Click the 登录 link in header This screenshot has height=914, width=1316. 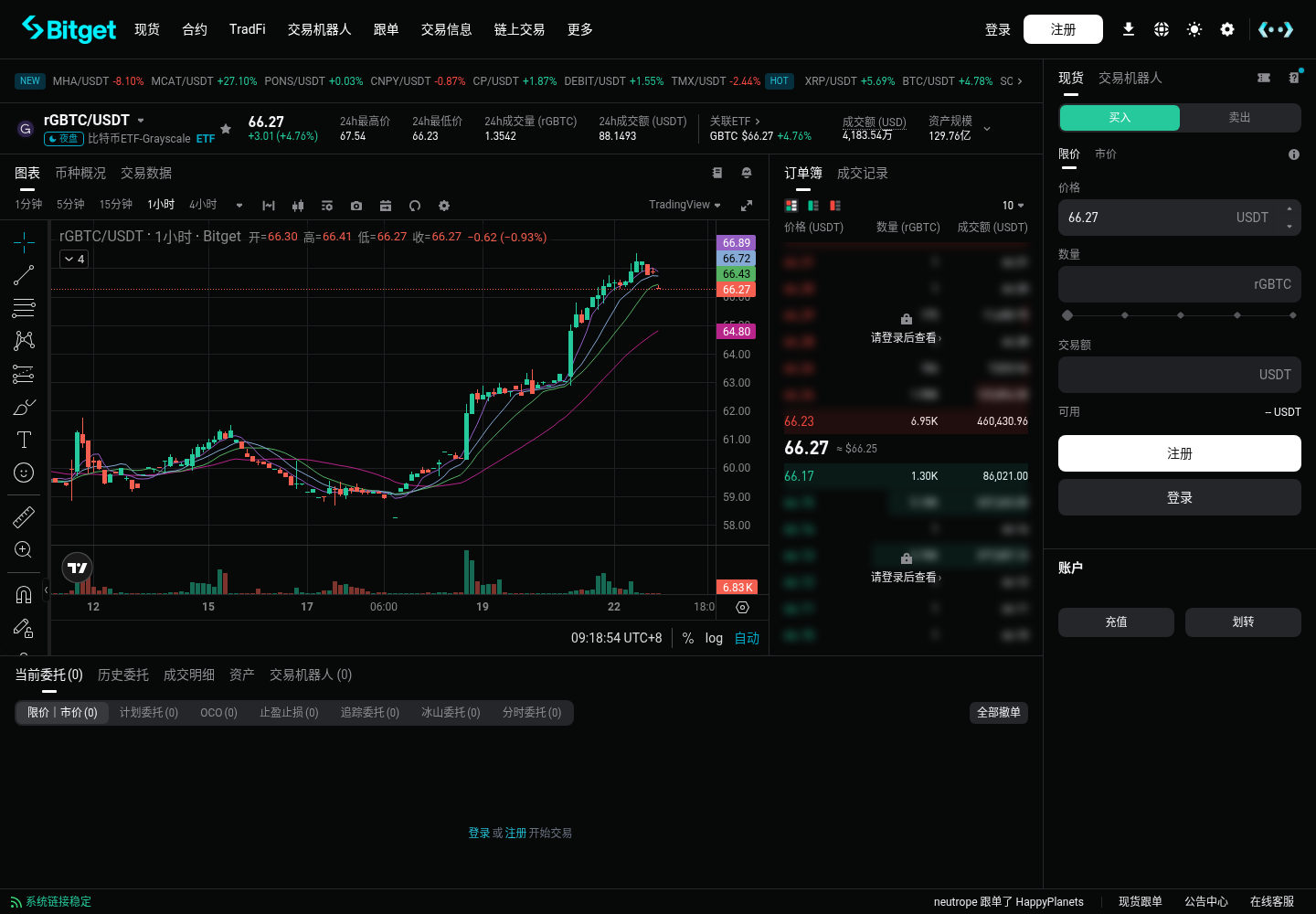tap(998, 29)
